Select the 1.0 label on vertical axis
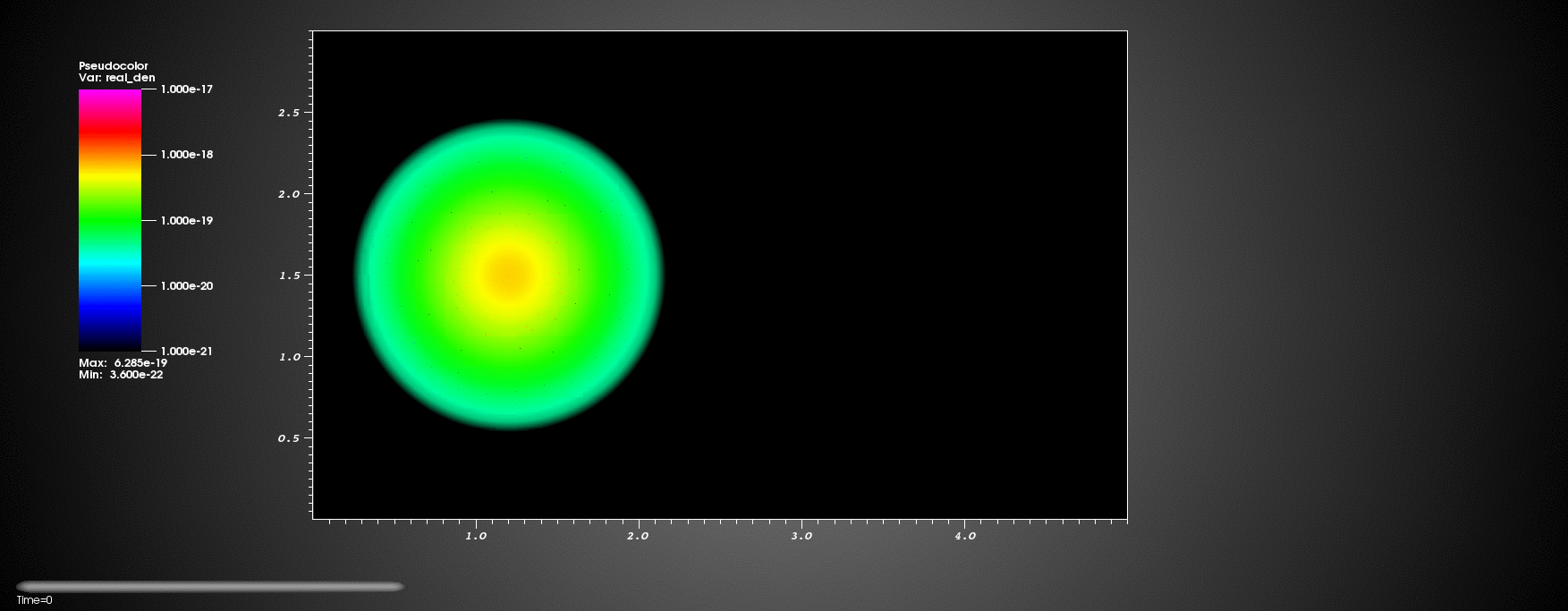Viewport: 1568px width, 611px height. click(289, 357)
